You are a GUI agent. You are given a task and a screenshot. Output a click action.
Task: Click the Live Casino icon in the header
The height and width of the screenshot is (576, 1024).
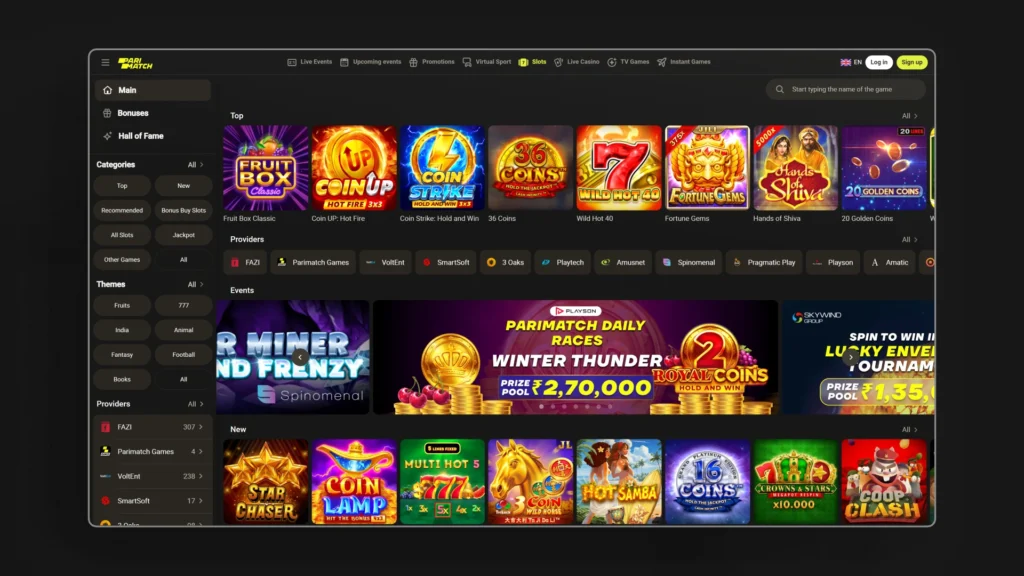(558, 63)
